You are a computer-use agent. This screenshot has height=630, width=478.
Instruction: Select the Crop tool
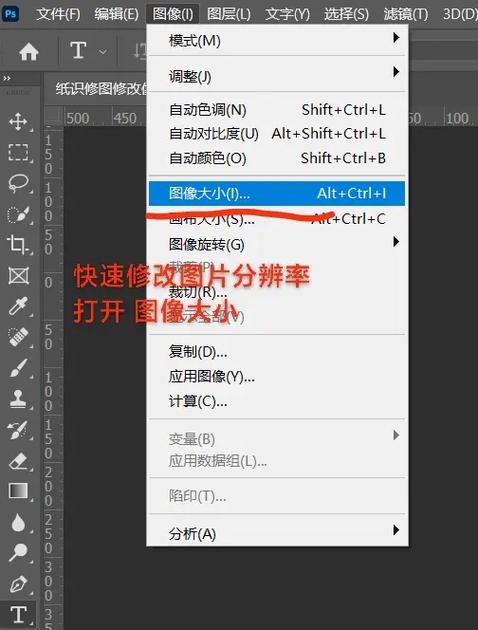[17, 244]
